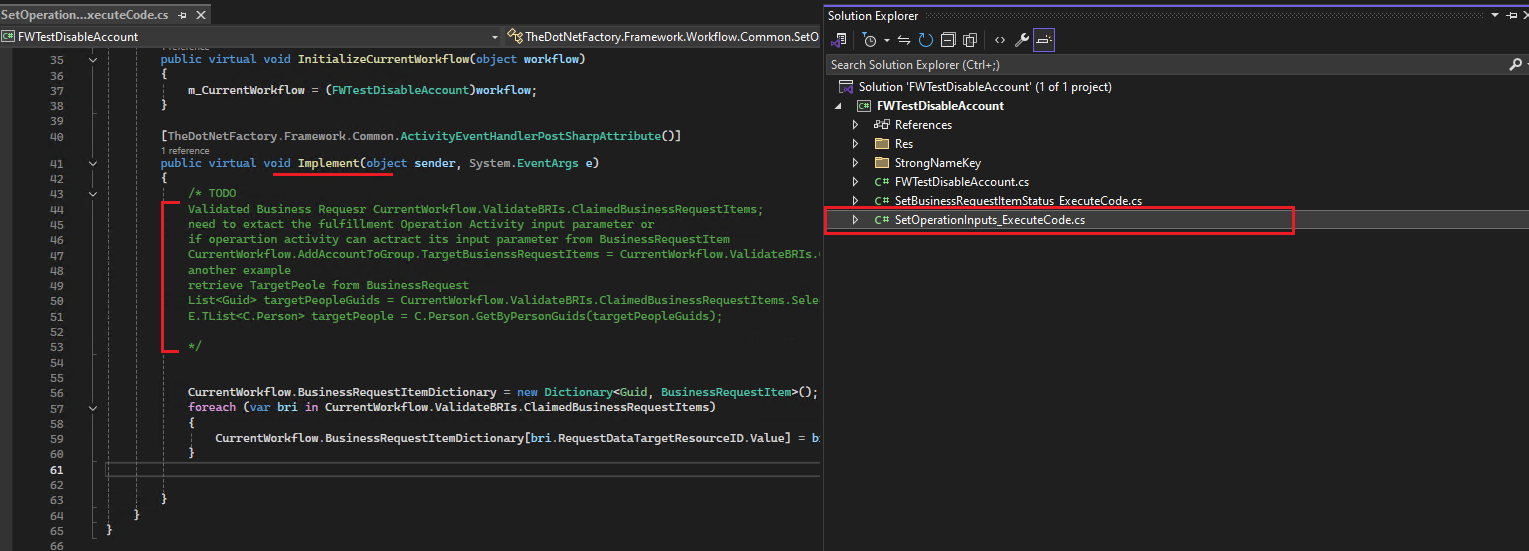The height and width of the screenshot is (551, 1529).
Task: Collapse the foreach block at line 57
Action: [93, 408]
